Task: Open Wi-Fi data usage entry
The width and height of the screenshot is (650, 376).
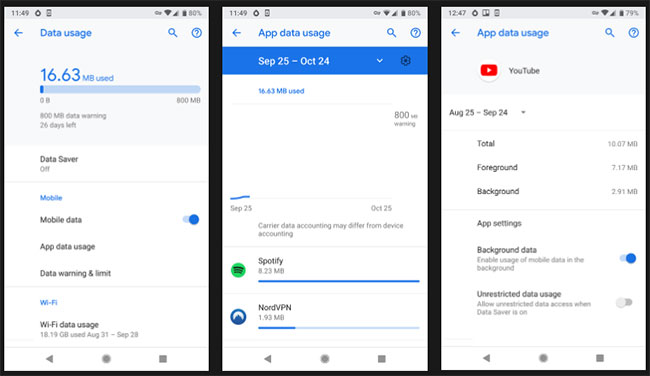Action: 107,329
